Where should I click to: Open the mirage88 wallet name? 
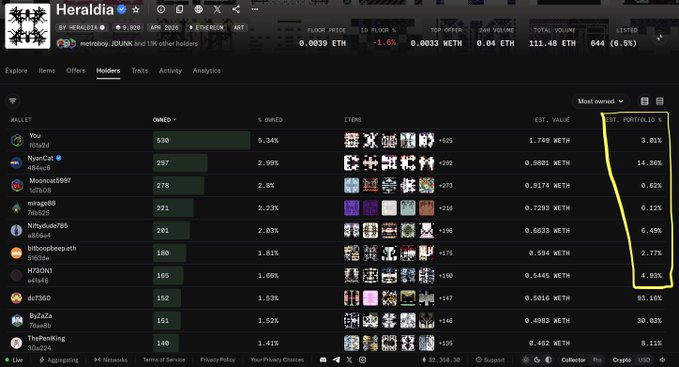pyautogui.click(x=42, y=203)
